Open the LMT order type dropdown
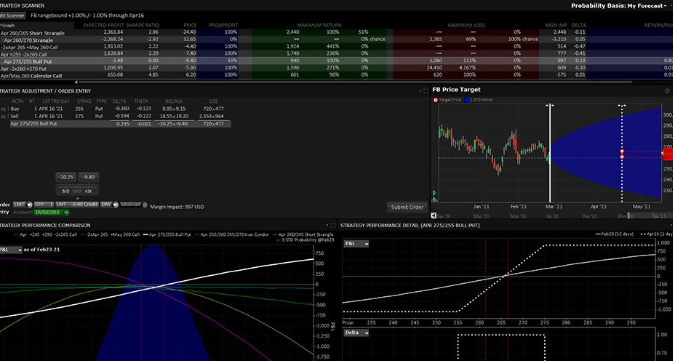The width and height of the screenshot is (673, 361). [x=23, y=205]
